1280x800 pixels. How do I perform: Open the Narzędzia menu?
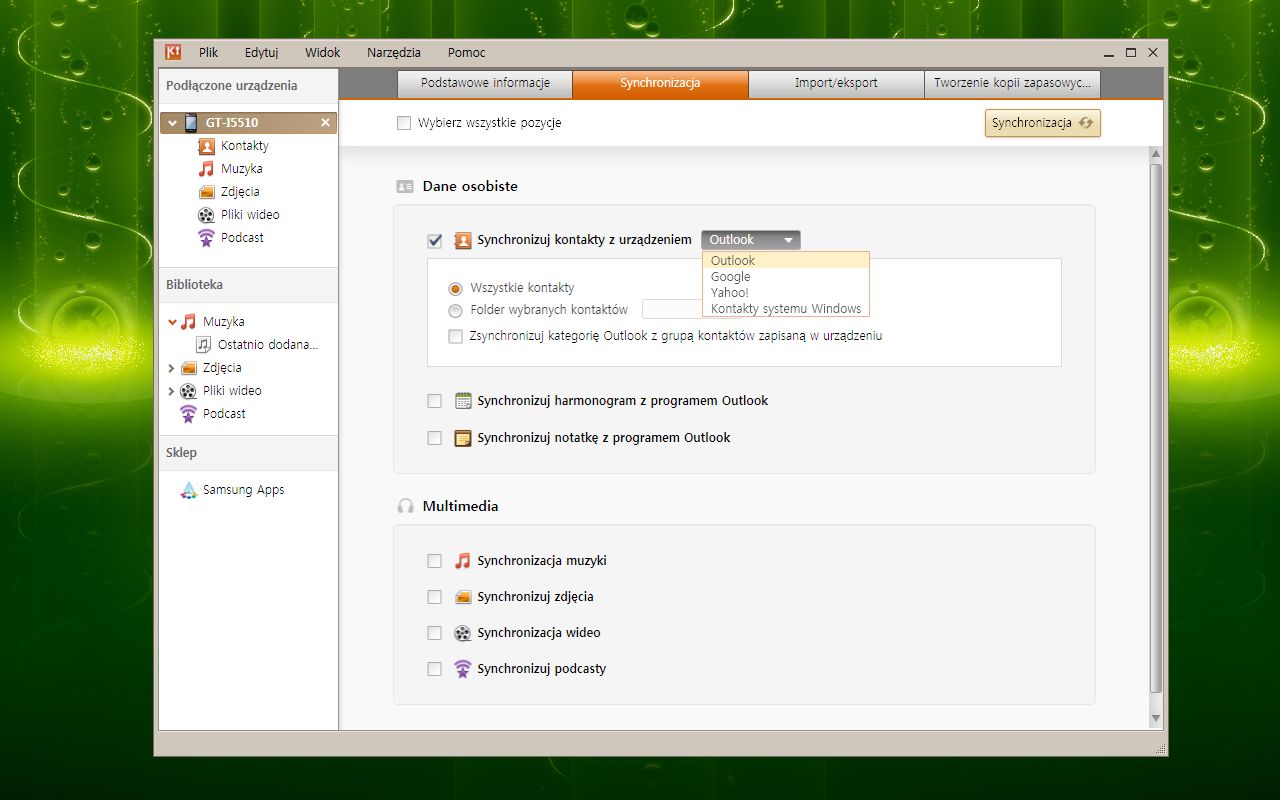click(394, 52)
